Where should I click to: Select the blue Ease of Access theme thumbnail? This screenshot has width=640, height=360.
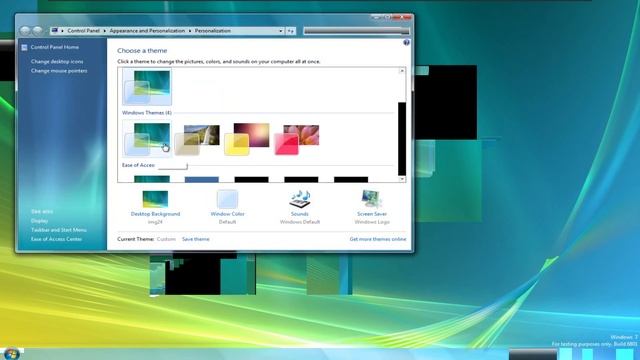tap(202, 179)
